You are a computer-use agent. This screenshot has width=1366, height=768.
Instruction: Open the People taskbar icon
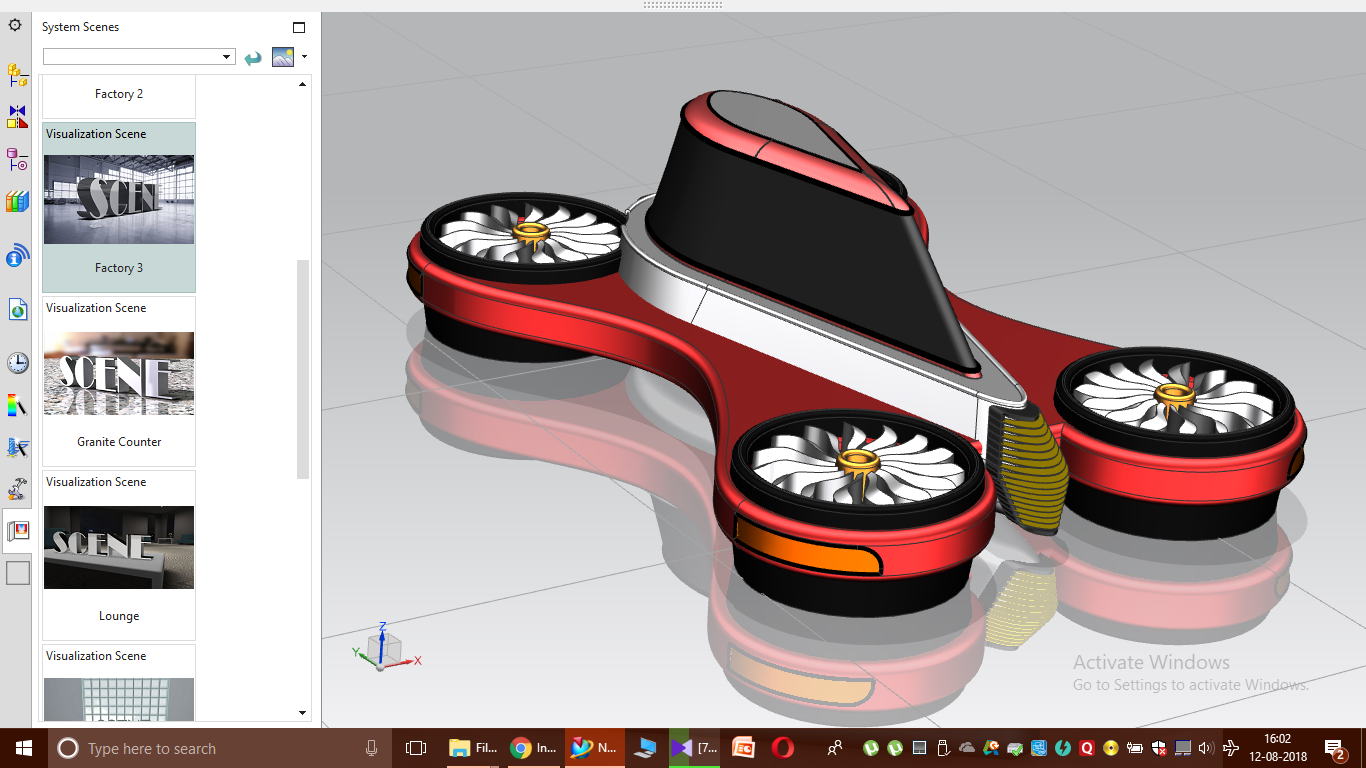coord(834,748)
